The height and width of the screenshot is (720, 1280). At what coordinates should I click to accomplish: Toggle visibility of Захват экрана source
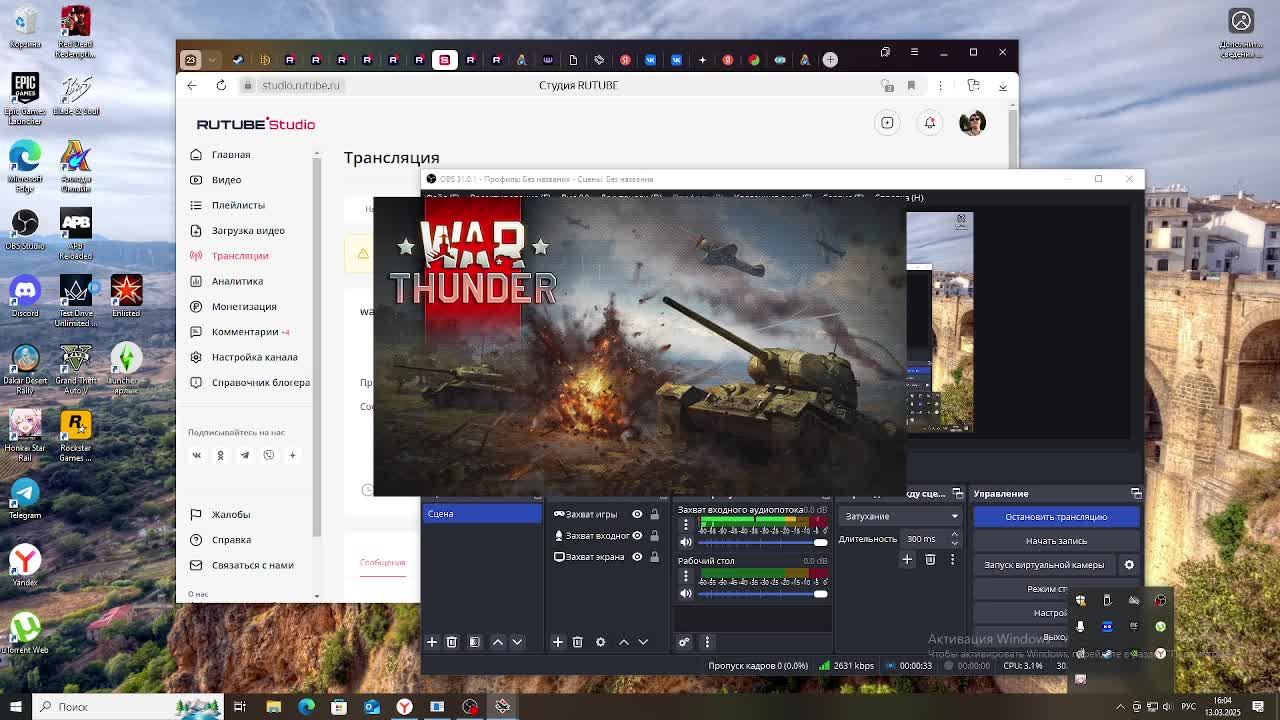coord(637,557)
